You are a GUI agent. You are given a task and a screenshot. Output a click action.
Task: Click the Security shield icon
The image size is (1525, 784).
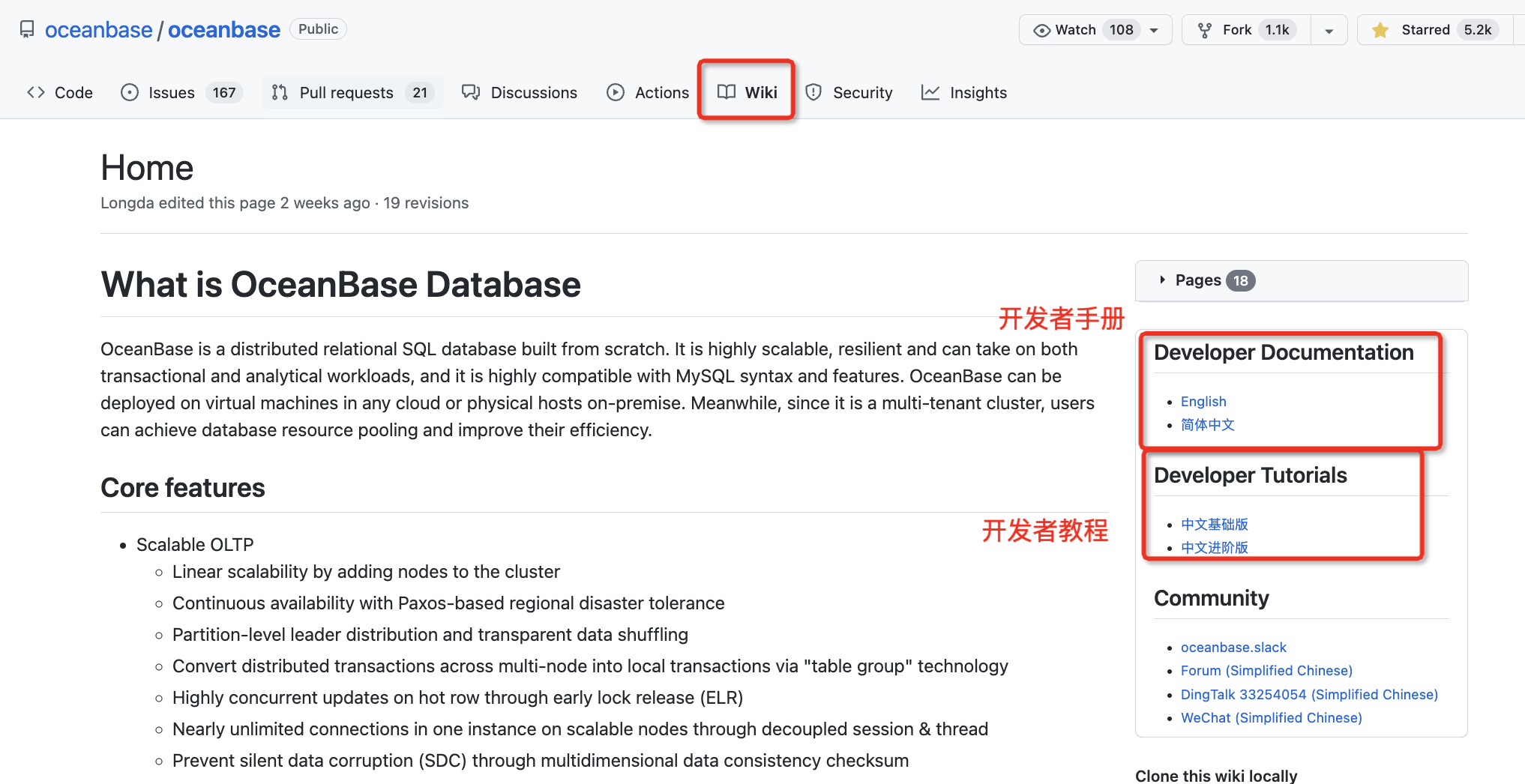(x=813, y=92)
